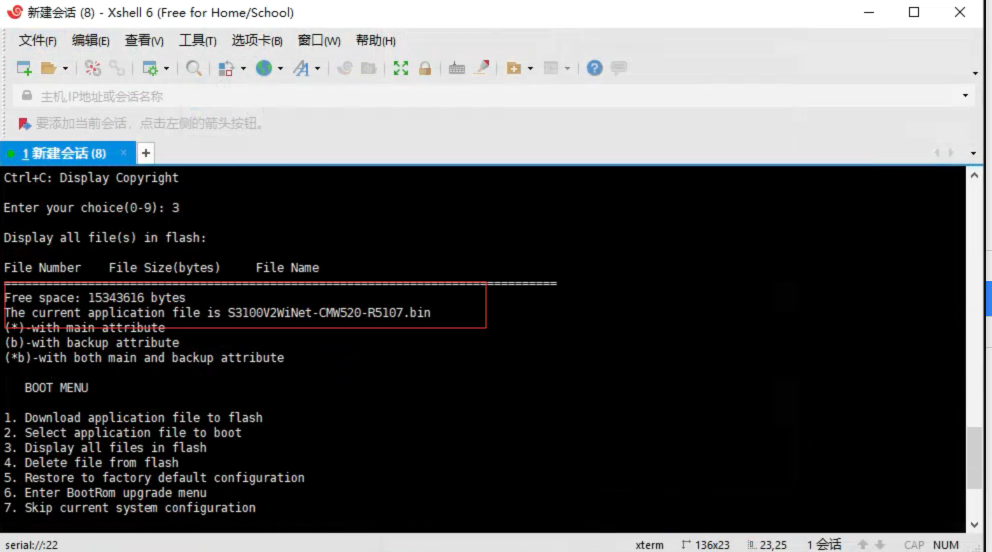Expand the address bar history dropdown
The width and height of the screenshot is (992, 552).
[965, 96]
